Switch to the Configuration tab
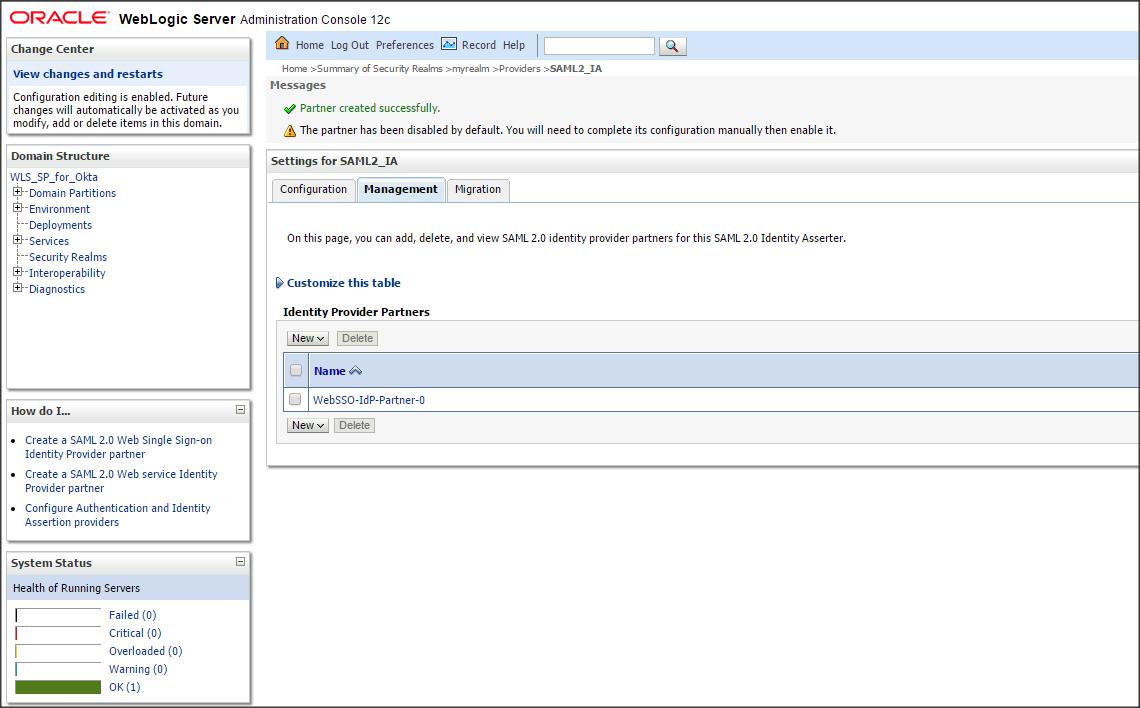 tap(313, 190)
